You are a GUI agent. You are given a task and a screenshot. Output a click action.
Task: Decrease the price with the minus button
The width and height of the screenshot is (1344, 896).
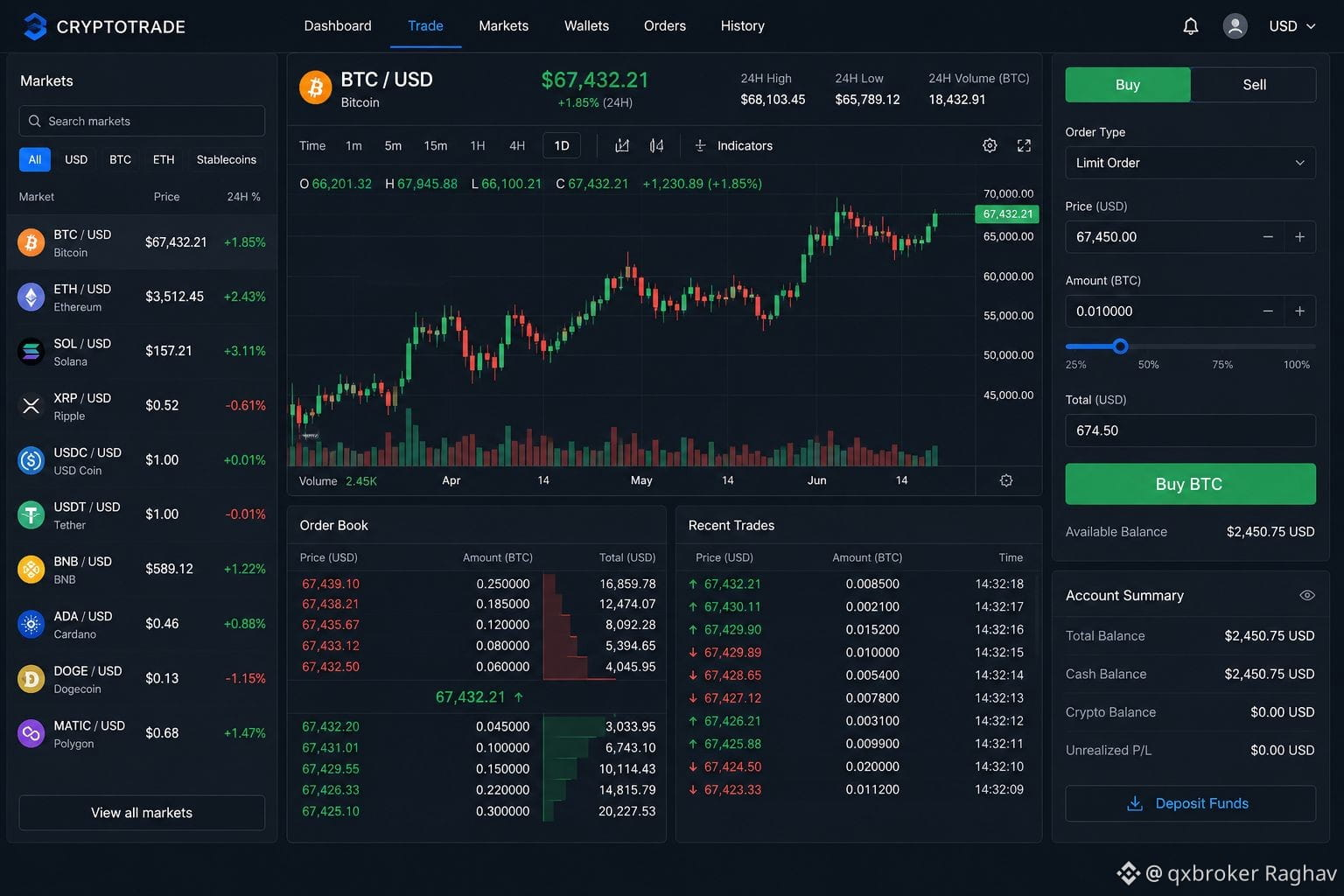tap(1268, 237)
